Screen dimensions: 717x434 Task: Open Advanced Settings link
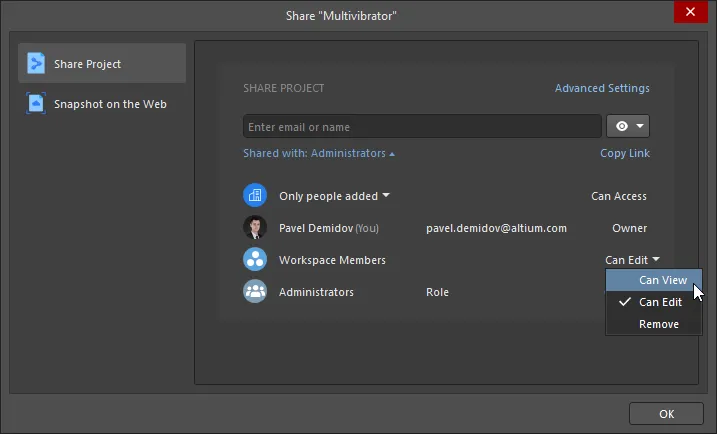coord(602,88)
